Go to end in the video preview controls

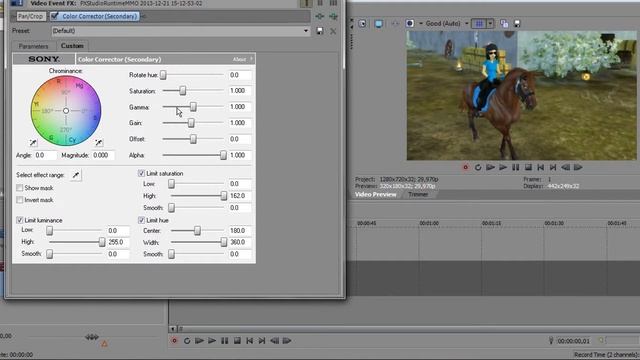click(x=553, y=167)
